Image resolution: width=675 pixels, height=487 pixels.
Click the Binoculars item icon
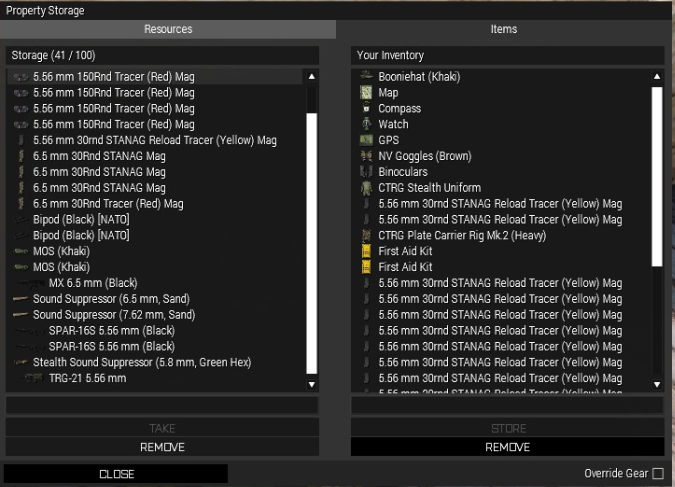tap(366, 172)
